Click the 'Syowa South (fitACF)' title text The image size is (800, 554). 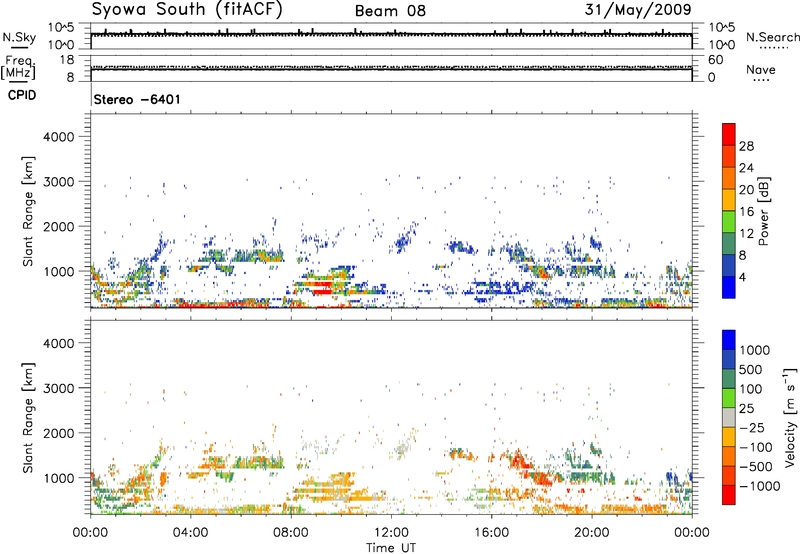(x=187, y=9)
